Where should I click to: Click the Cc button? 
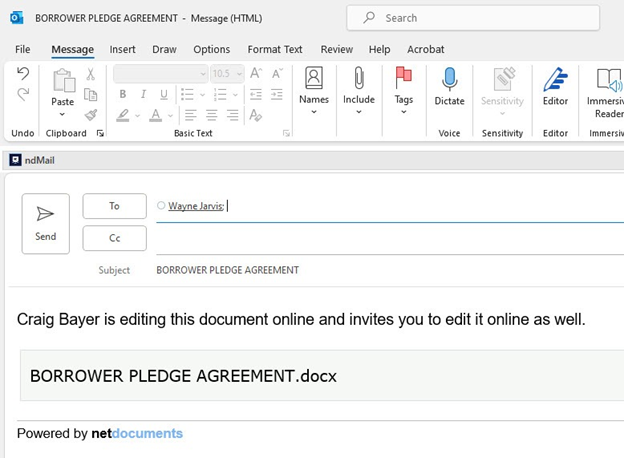click(x=115, y=238)
